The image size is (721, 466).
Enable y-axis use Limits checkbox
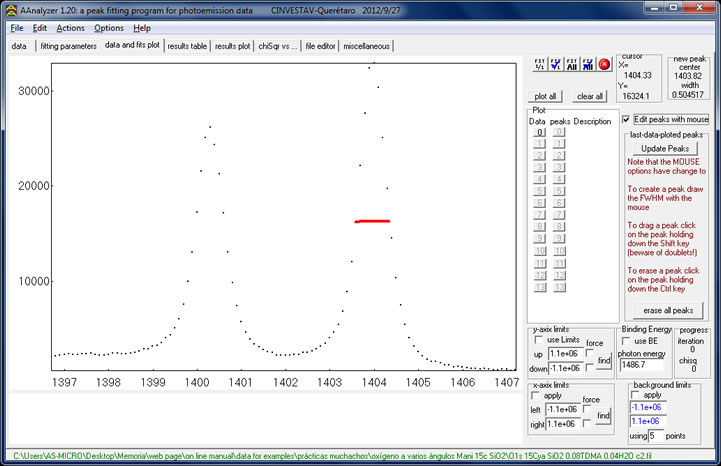[537, 341]
